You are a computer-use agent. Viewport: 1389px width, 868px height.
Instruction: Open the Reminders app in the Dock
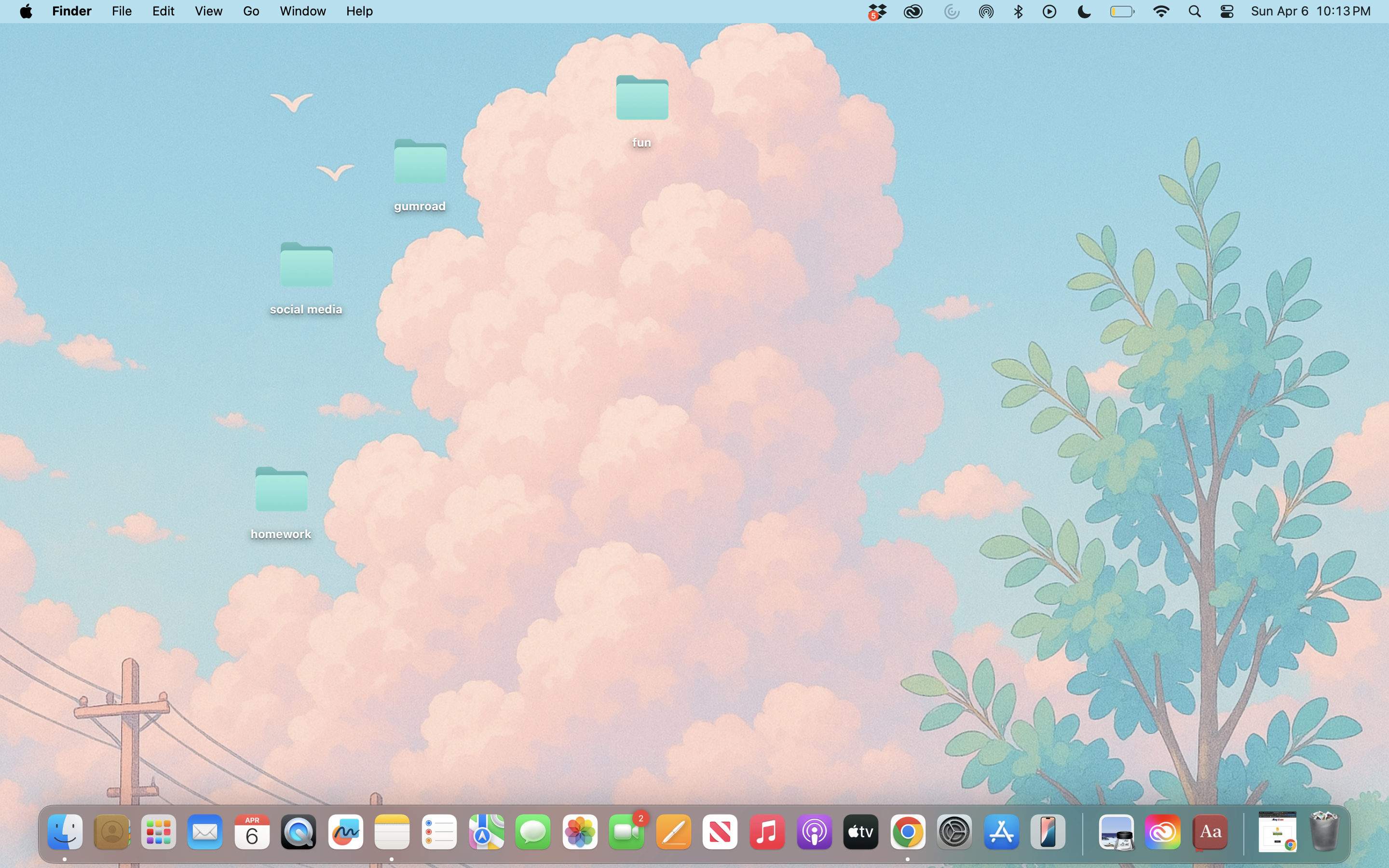[440, 832]
